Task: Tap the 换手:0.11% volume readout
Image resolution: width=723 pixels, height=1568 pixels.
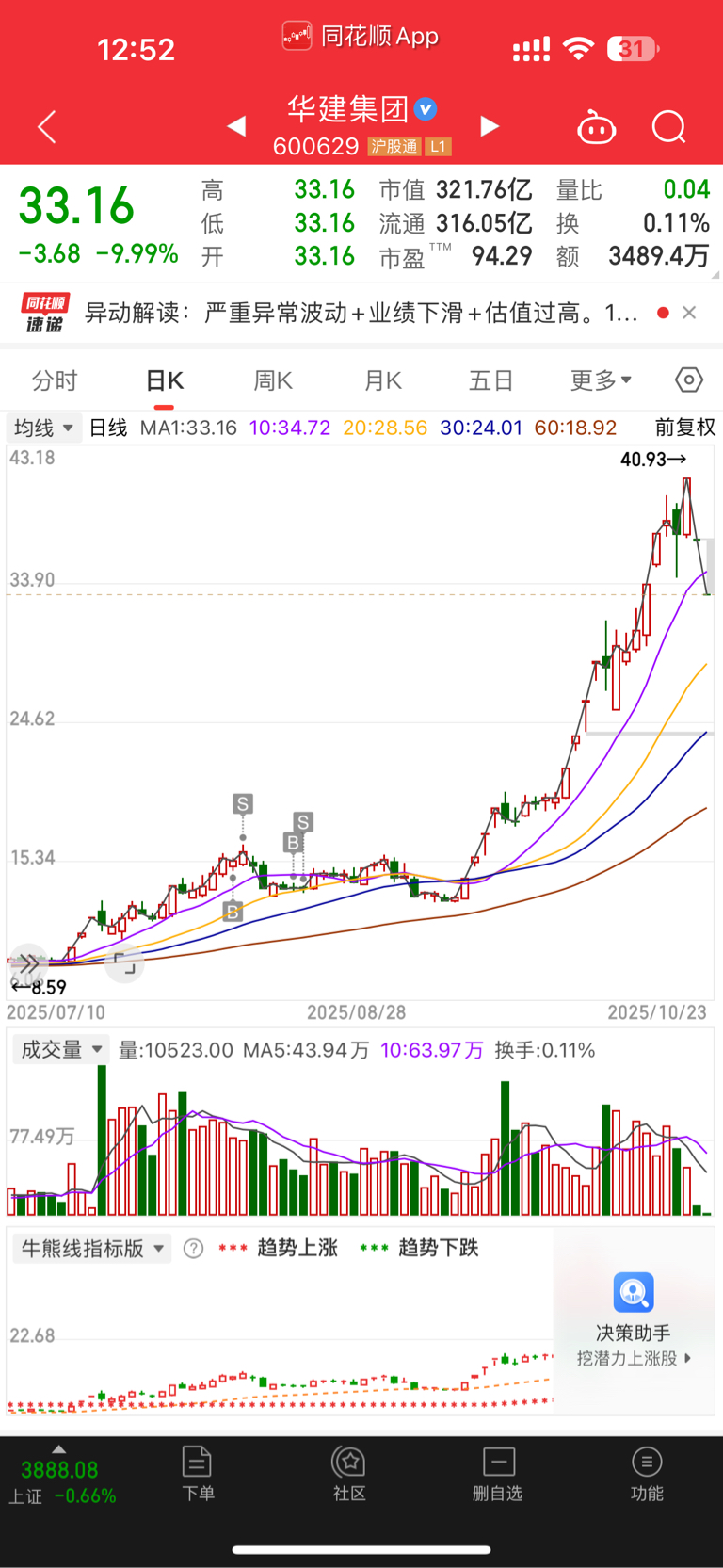Action: 545,1050
